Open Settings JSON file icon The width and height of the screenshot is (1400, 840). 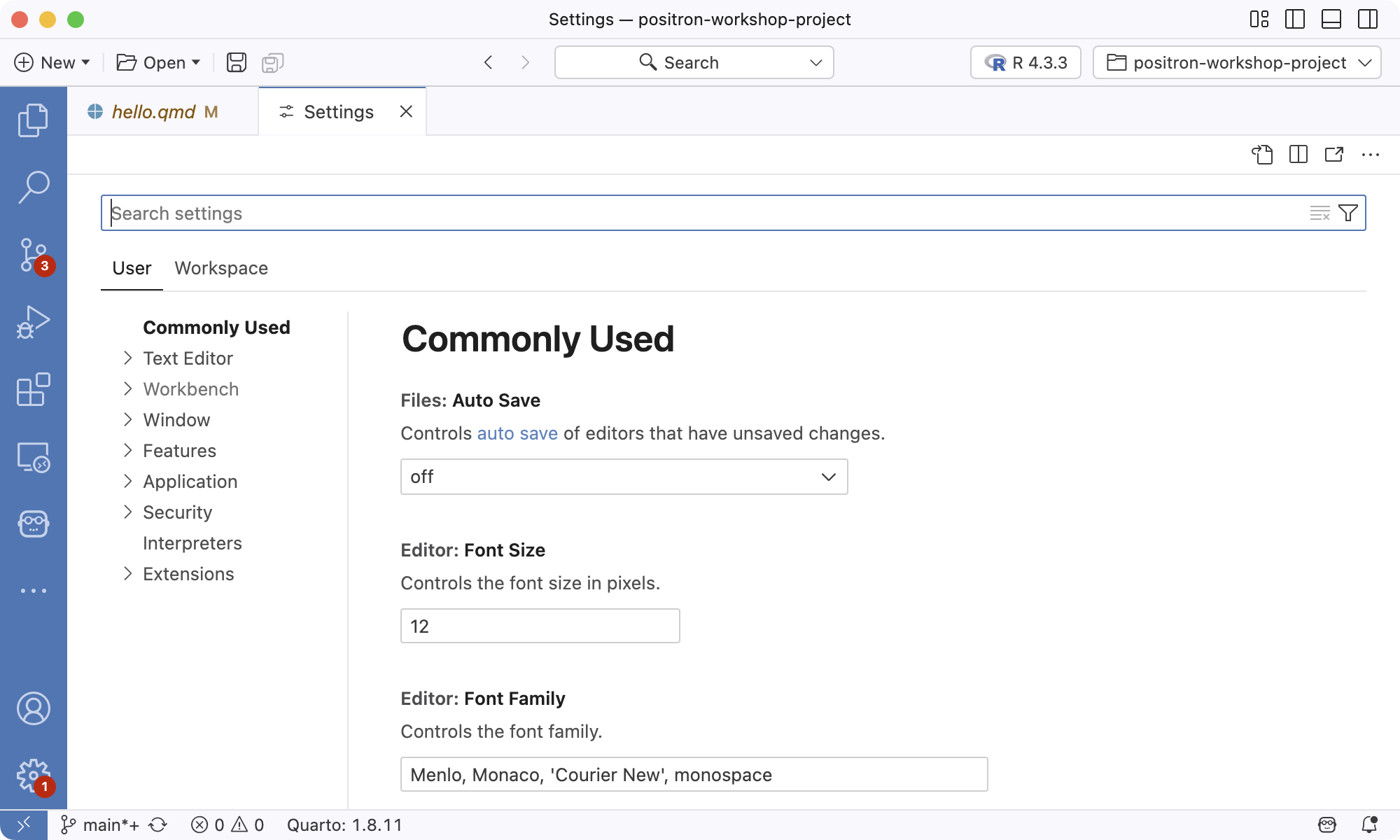pos(1262,154)
